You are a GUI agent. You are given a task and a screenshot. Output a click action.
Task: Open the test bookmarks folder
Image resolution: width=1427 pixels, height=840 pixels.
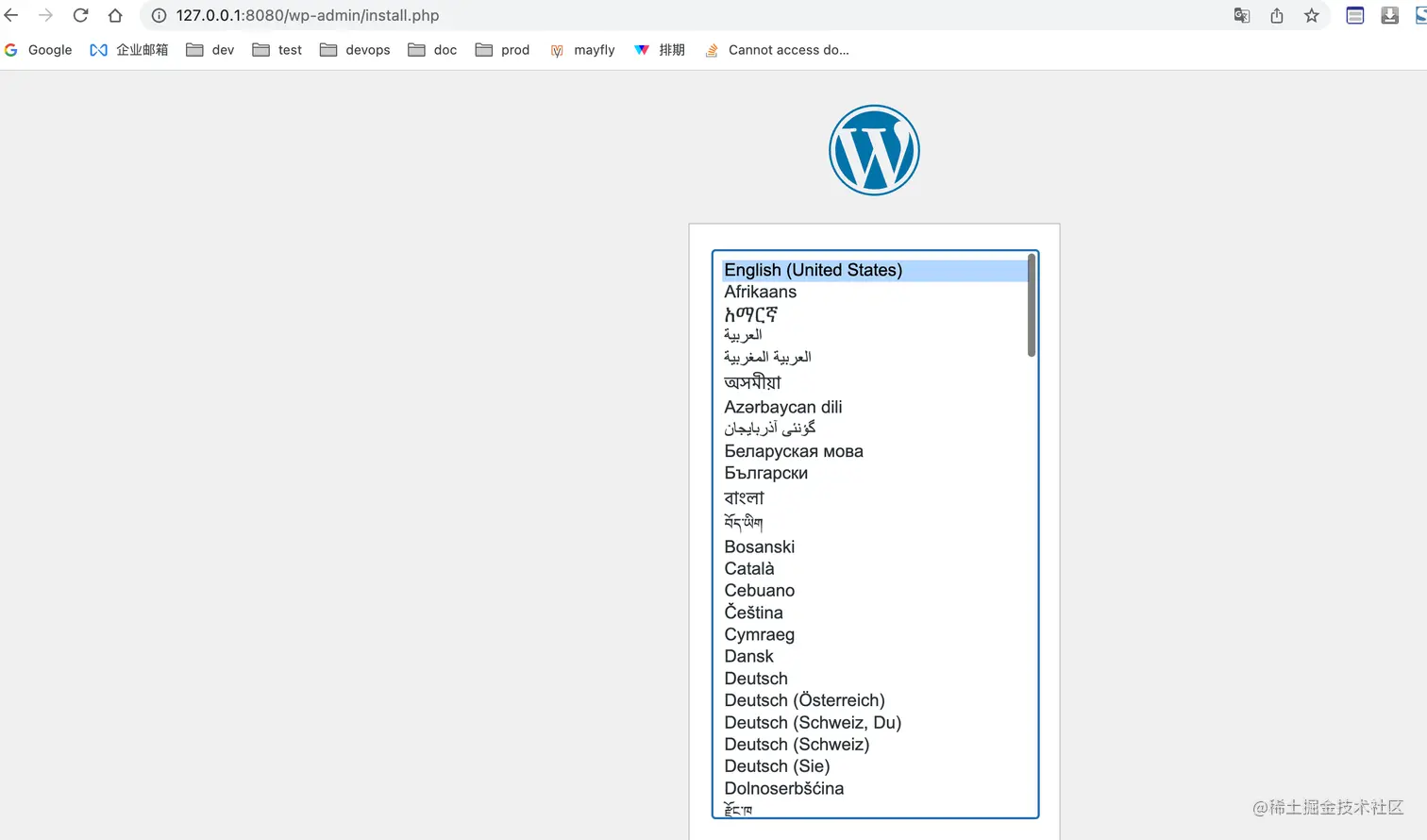tap(277, 50)
